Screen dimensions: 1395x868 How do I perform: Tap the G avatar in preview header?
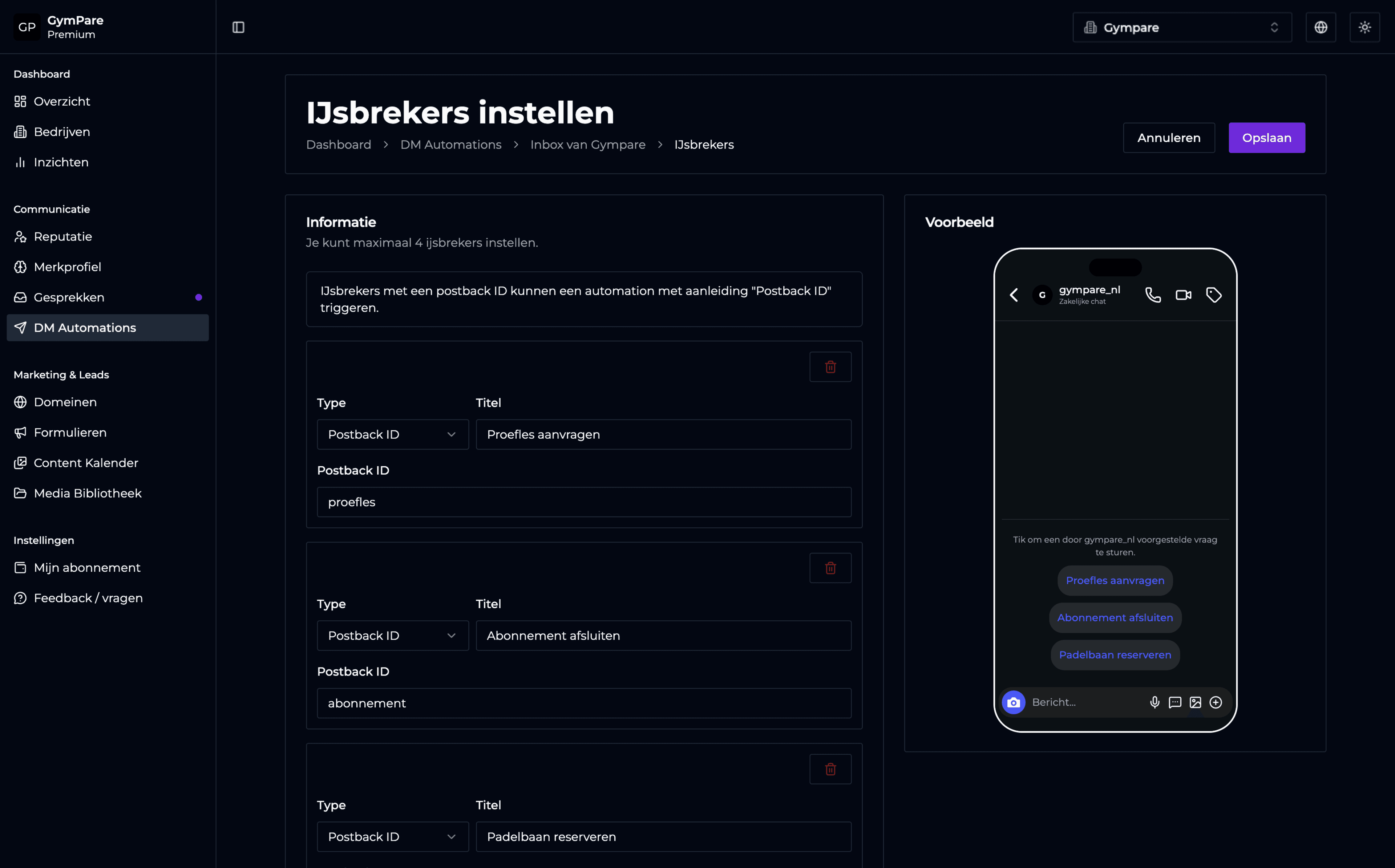click(x=1042, y=295)
